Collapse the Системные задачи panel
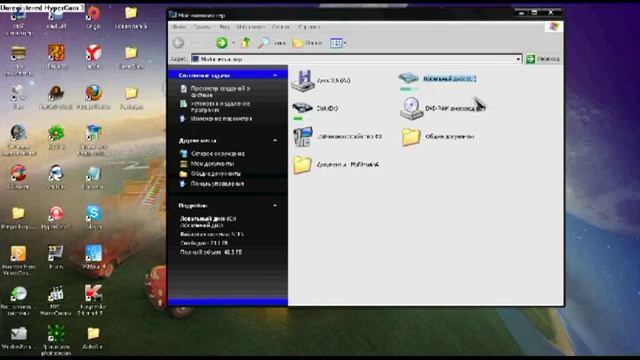Viewport: 640px width, 360px height. [x=275, y=76]
